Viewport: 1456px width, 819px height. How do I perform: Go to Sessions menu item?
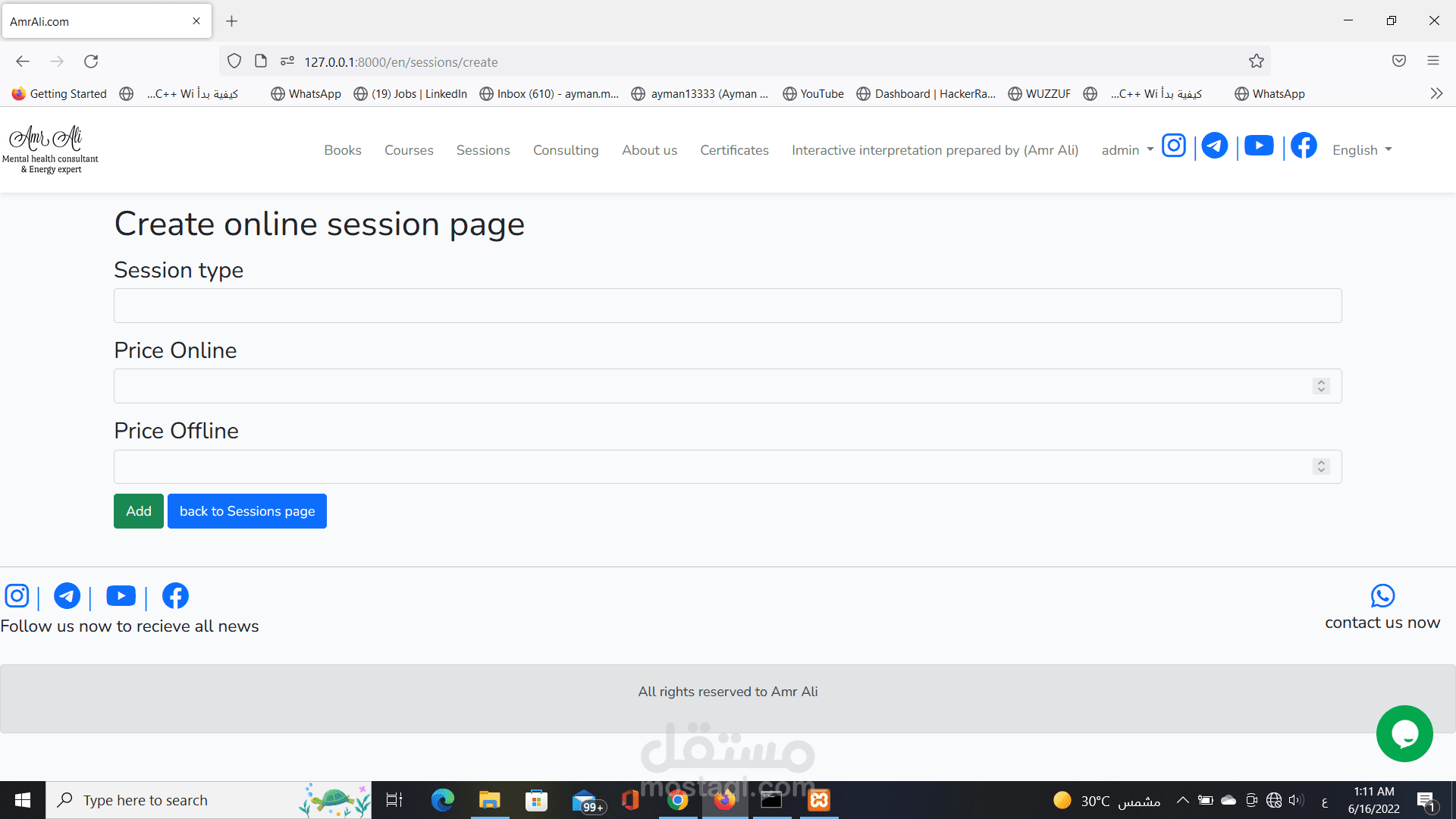[x=483, y=150]
